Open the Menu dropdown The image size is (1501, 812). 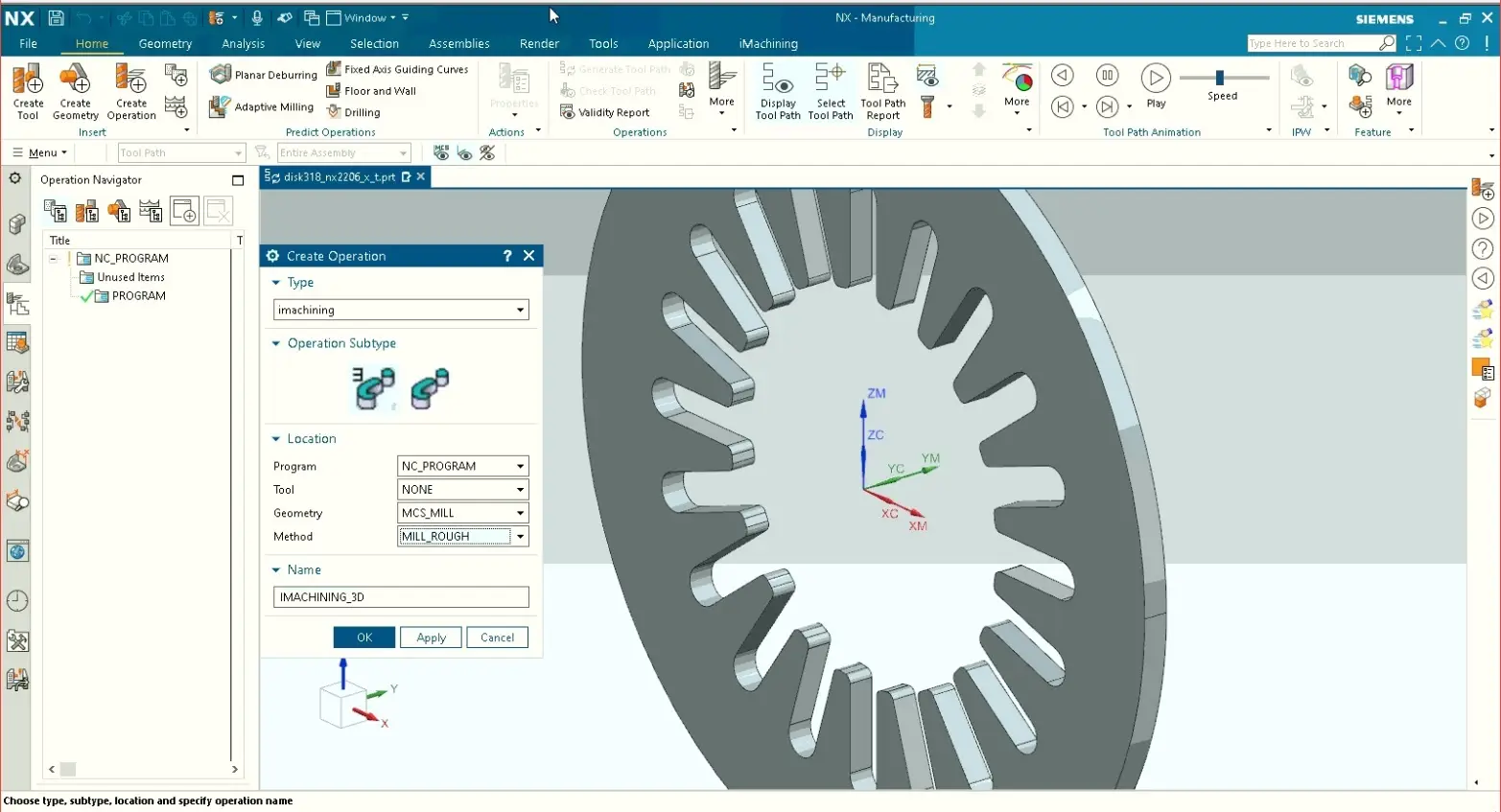tap(39, 152)
